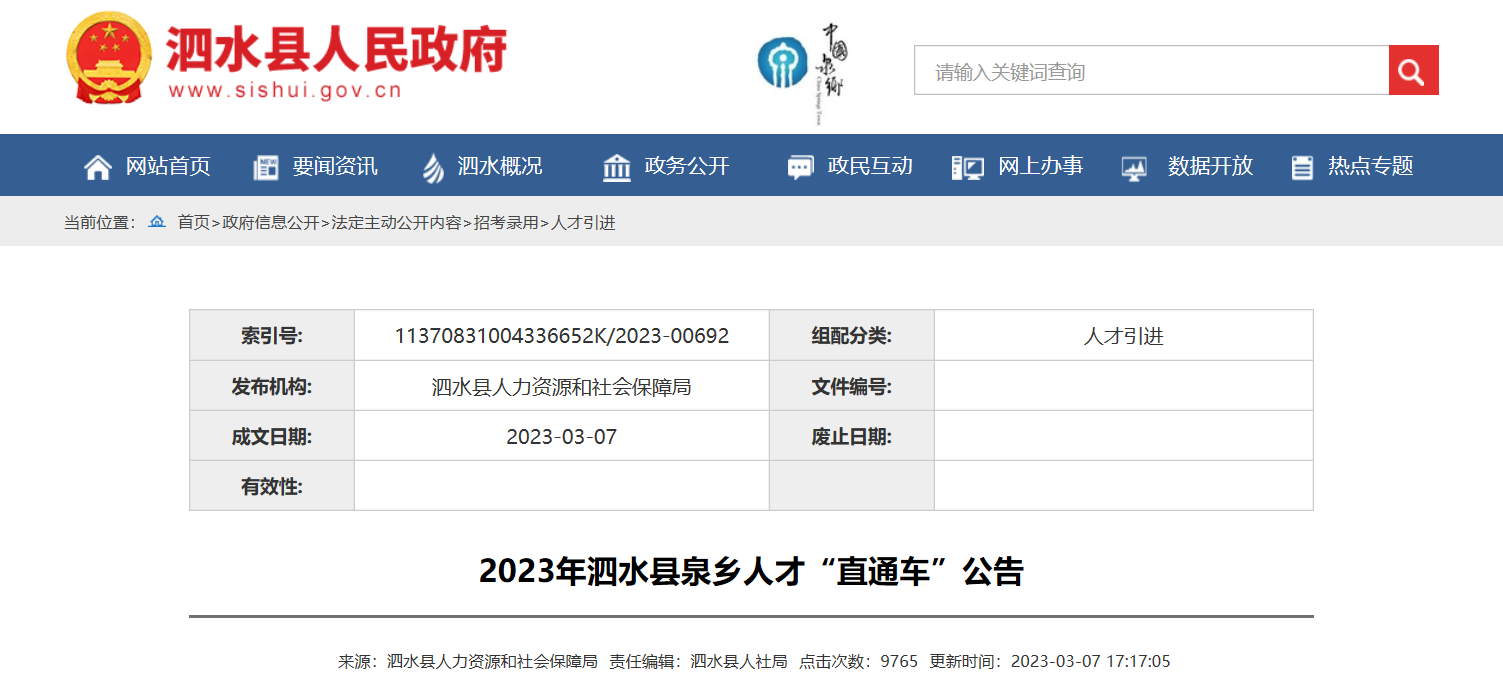Click the computer icon beside 网上办事
The image size is (1503, 680).
point(968,167)
